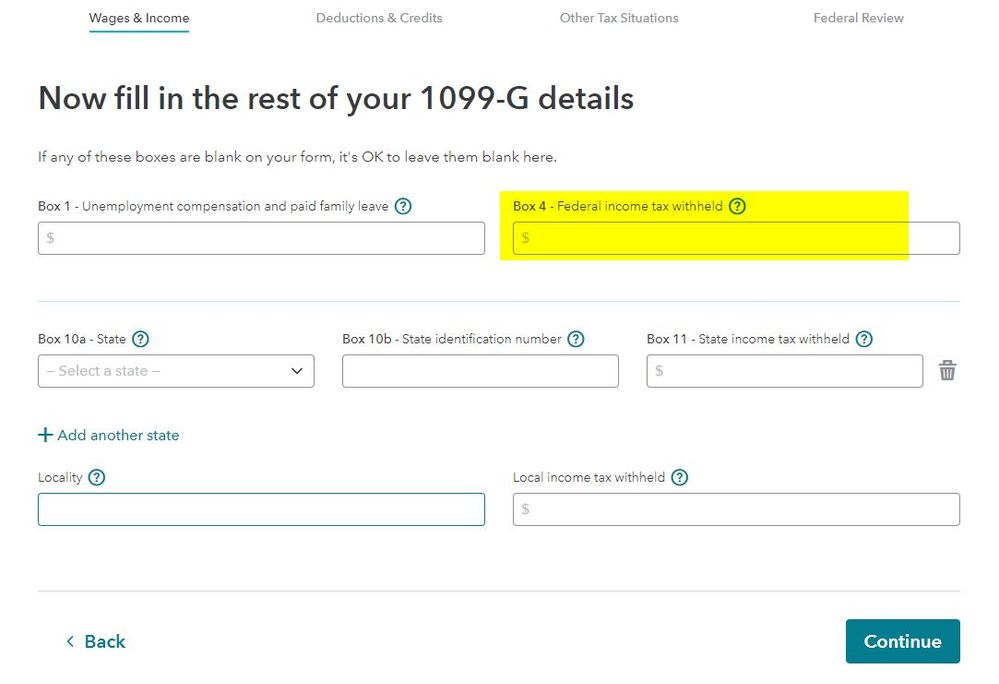Screen dimensions: 999x684
Task: Click the Box 4 federal tax input field
Action: (736, 238)
